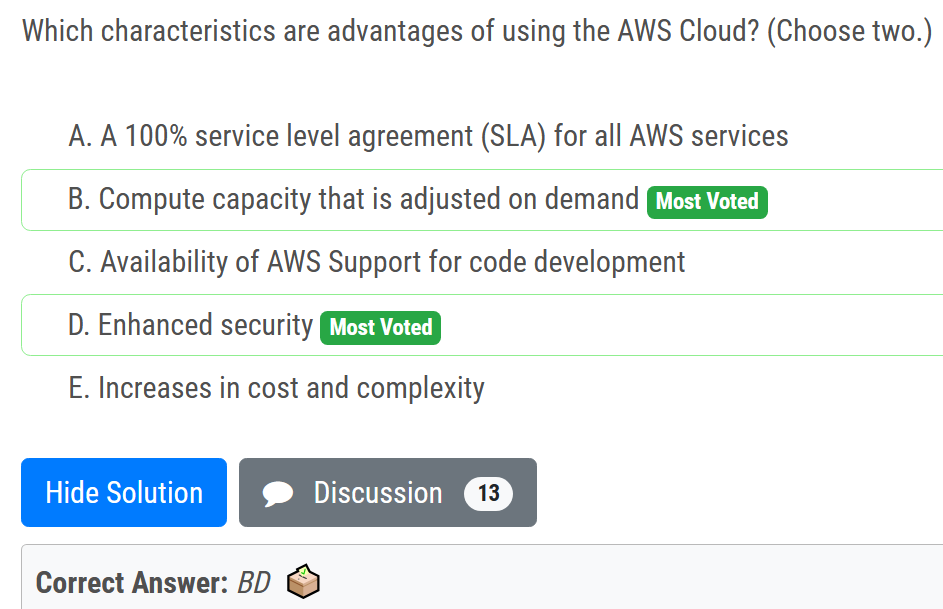This screenshot has width=943, height=609.
Task: Click the Most Voted badge on option D
Action: [x=380, y=327]
